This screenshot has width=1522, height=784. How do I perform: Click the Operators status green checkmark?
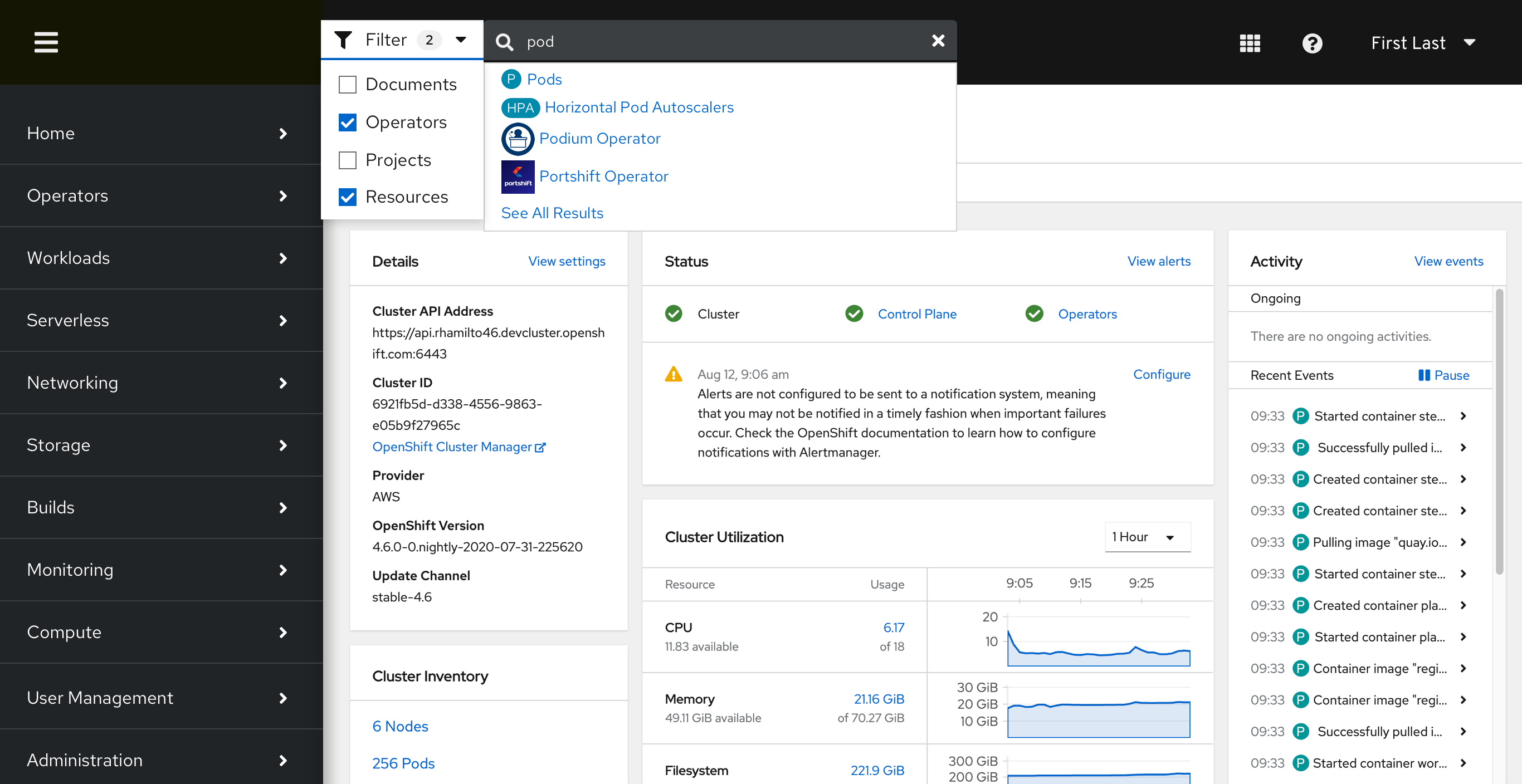coord(1034,313)
